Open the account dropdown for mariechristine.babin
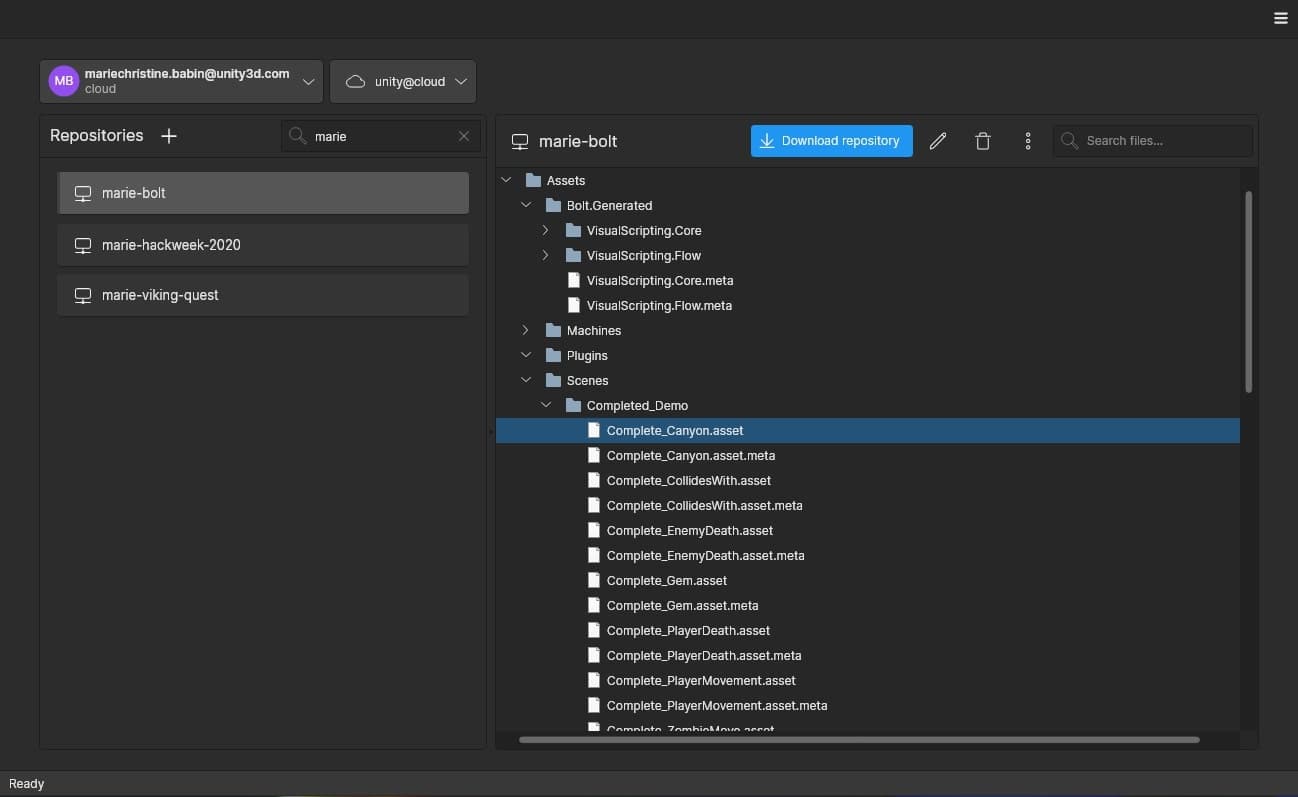 [308, 81]
